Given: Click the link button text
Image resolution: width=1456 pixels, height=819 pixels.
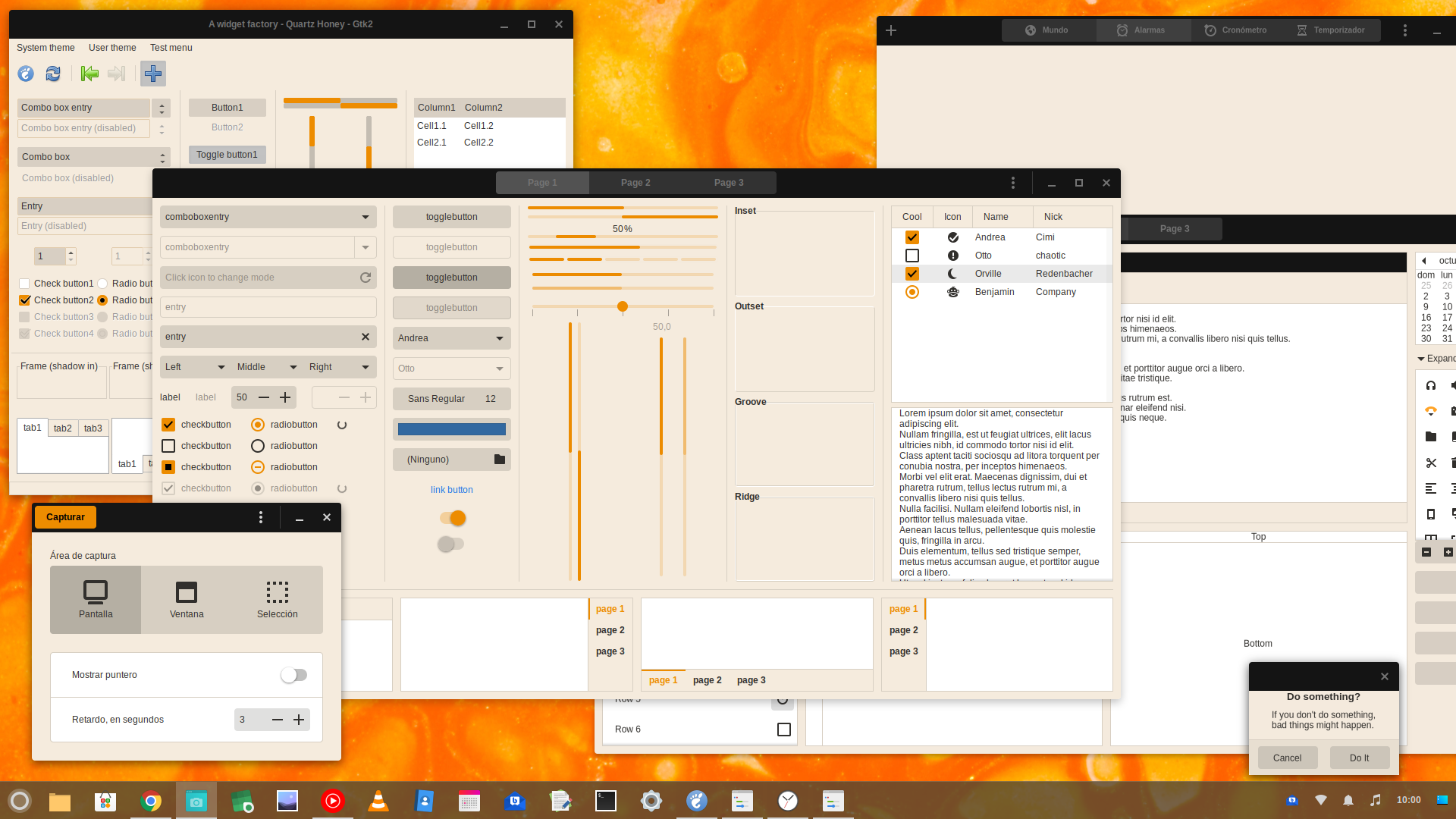Looking at the screenshot, I should coord(451,489).
